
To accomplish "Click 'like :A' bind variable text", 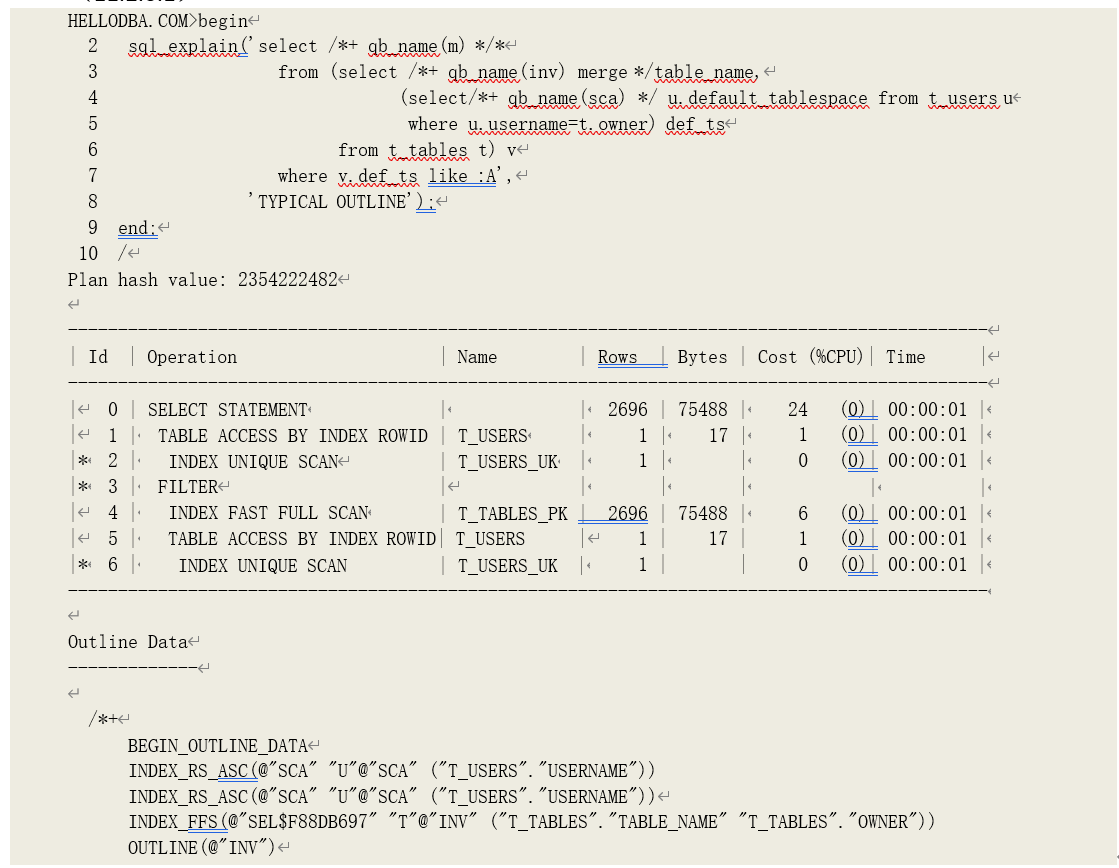I will pyautogui.click(x=462, y=176).
